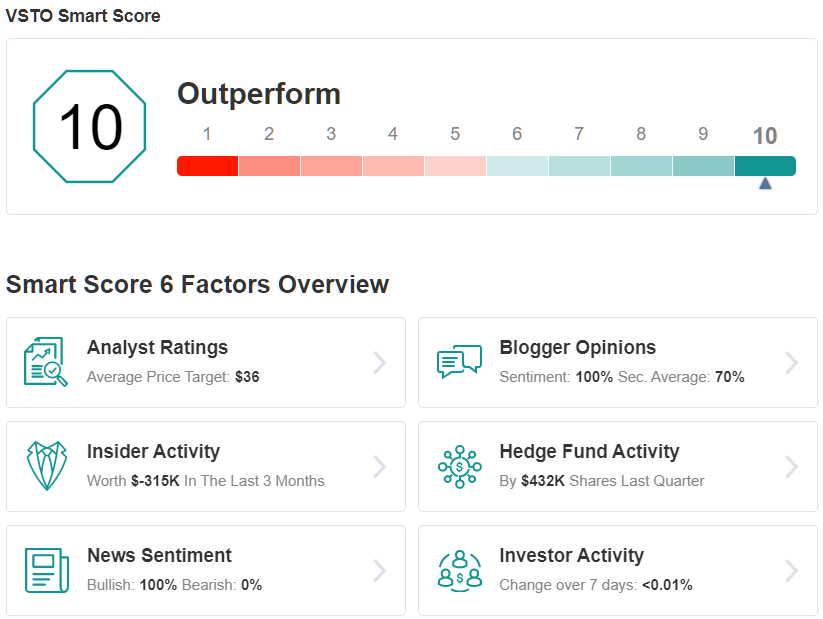The width and height of the screenshot is (823, 619).
Task: Open Hedge Fund Activity chevron arrow
Action: [x=792, y=467]
